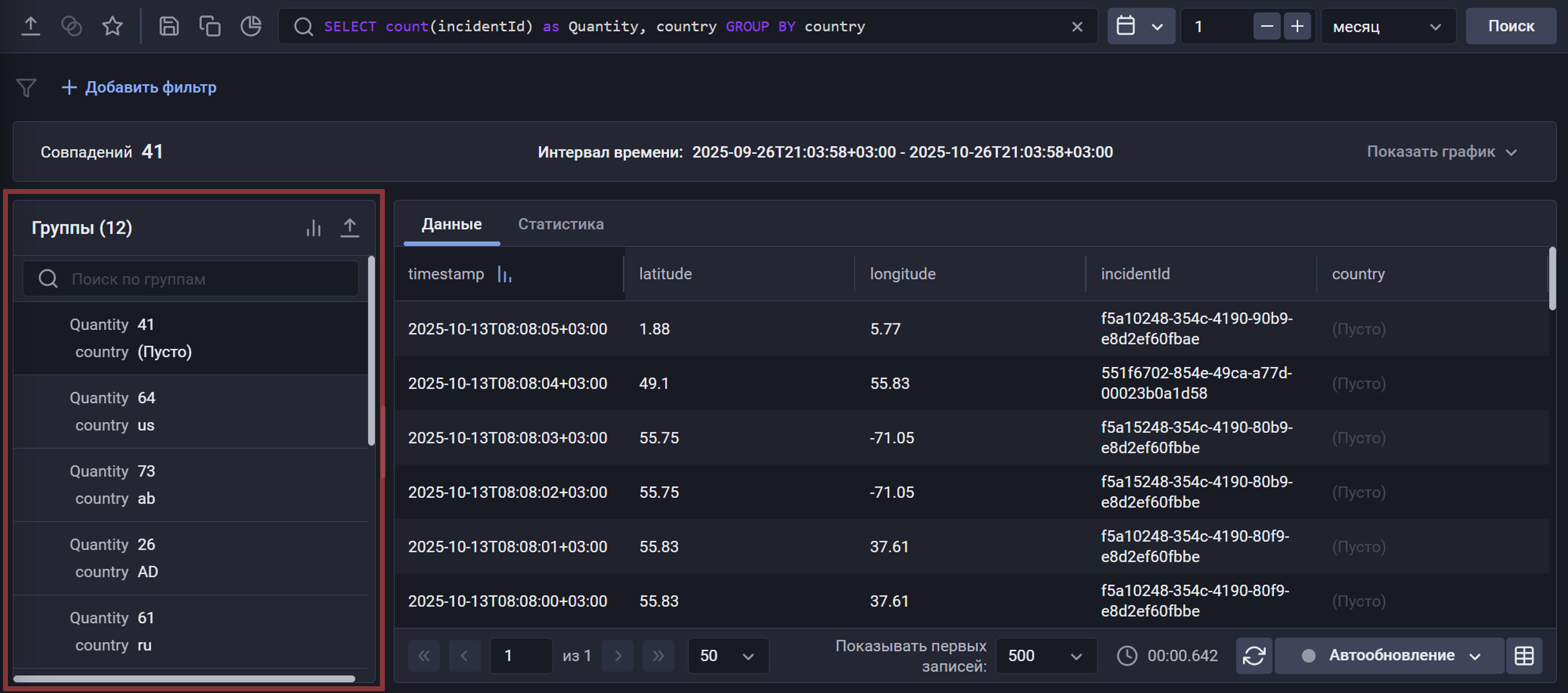Image resolution: width=1568 pixels, height=693 pixels.
Task: Switch to the Статистика tab
Action: coord(560,224)
